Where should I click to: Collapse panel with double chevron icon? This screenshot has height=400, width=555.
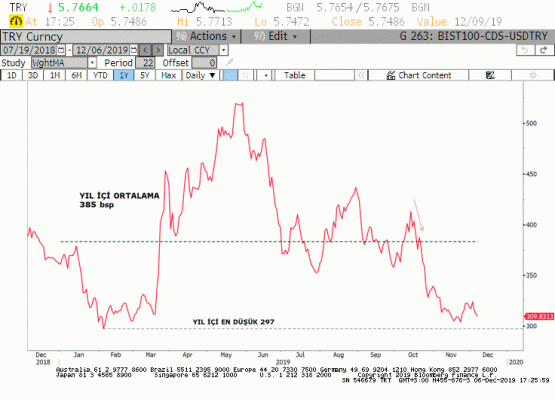[361, 75]
